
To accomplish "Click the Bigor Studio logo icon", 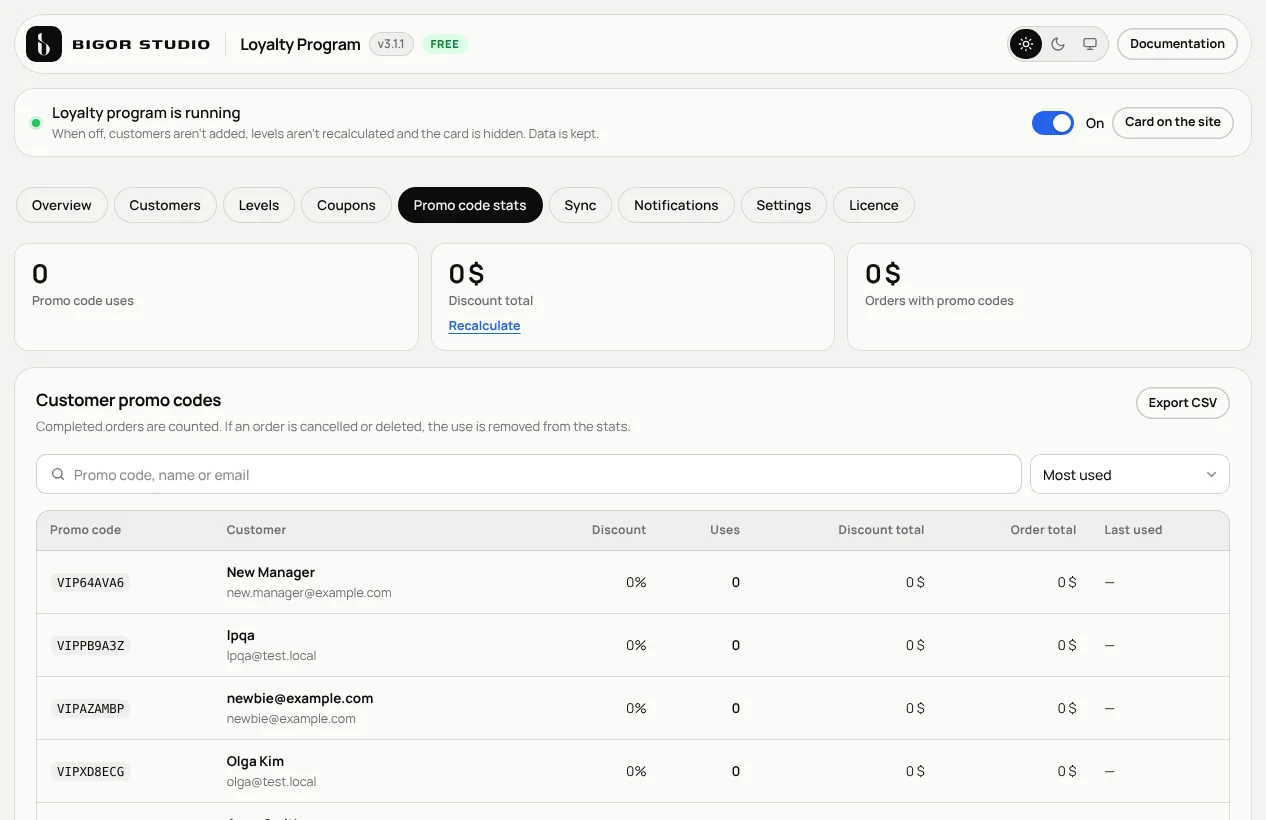I will (44, 44).
